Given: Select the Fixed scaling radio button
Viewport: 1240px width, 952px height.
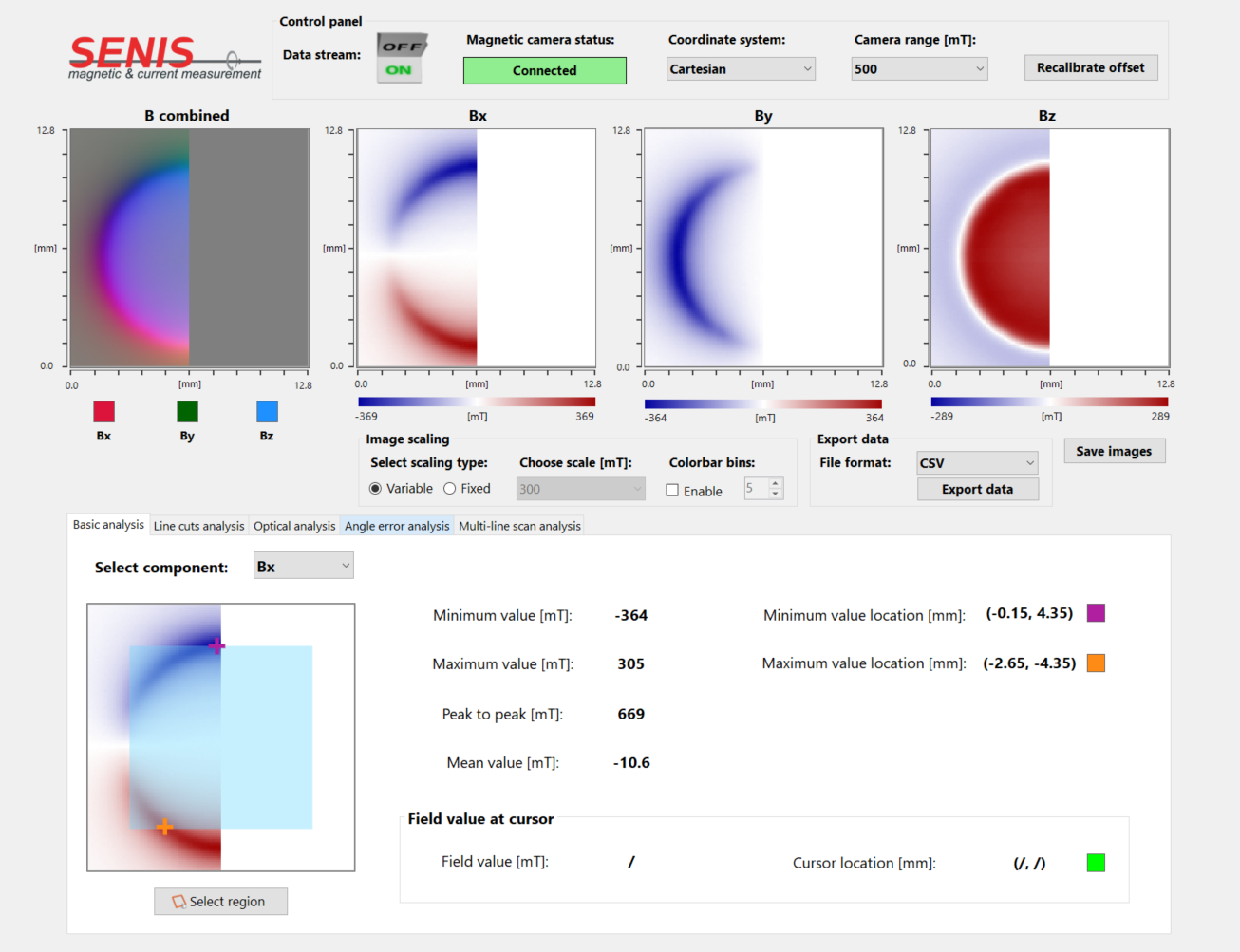Looking at the screenshot, I should [x=450, y=489].
